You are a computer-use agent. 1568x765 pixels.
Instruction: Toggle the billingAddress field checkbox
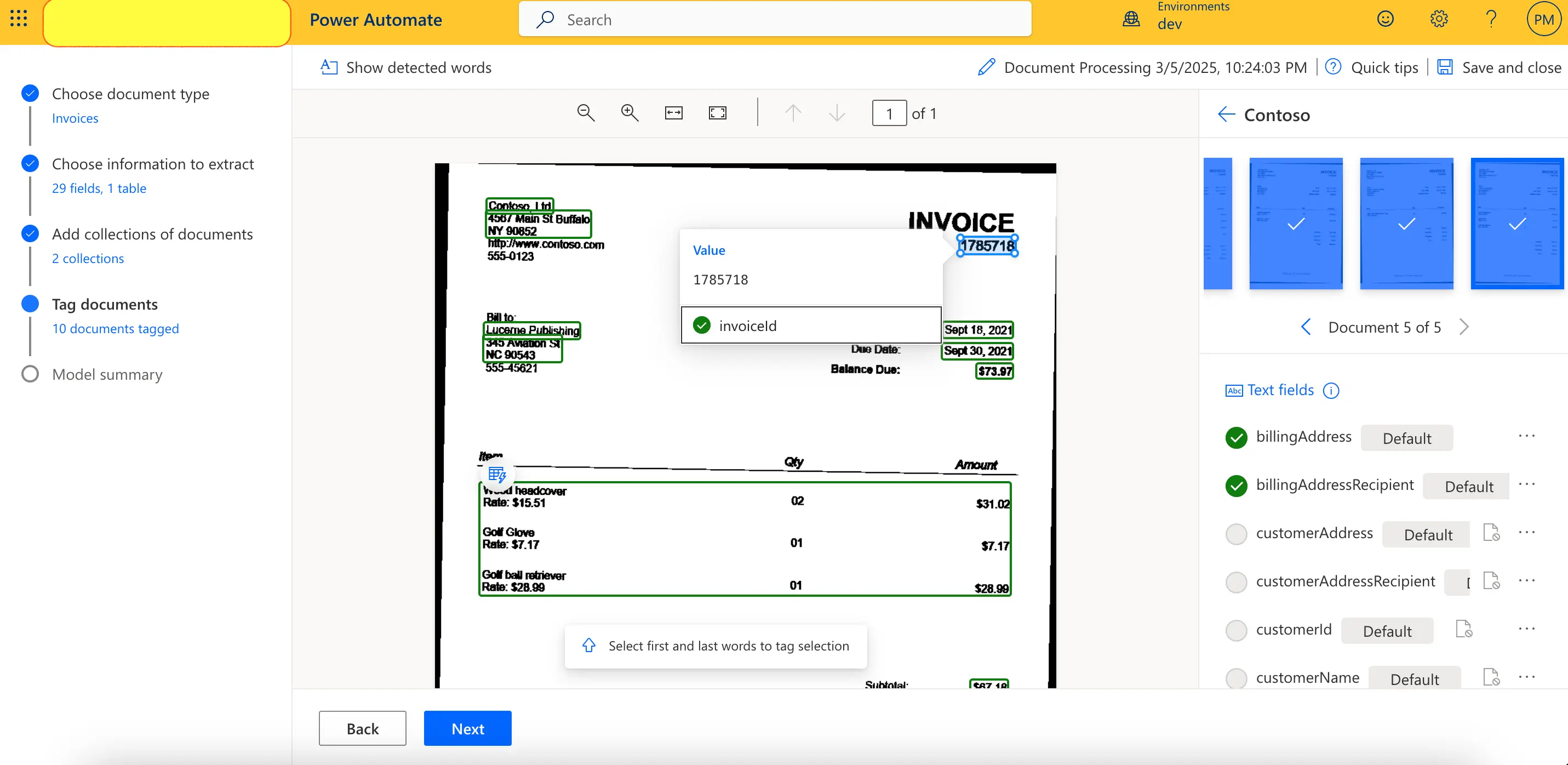(x=1236, y=436)
